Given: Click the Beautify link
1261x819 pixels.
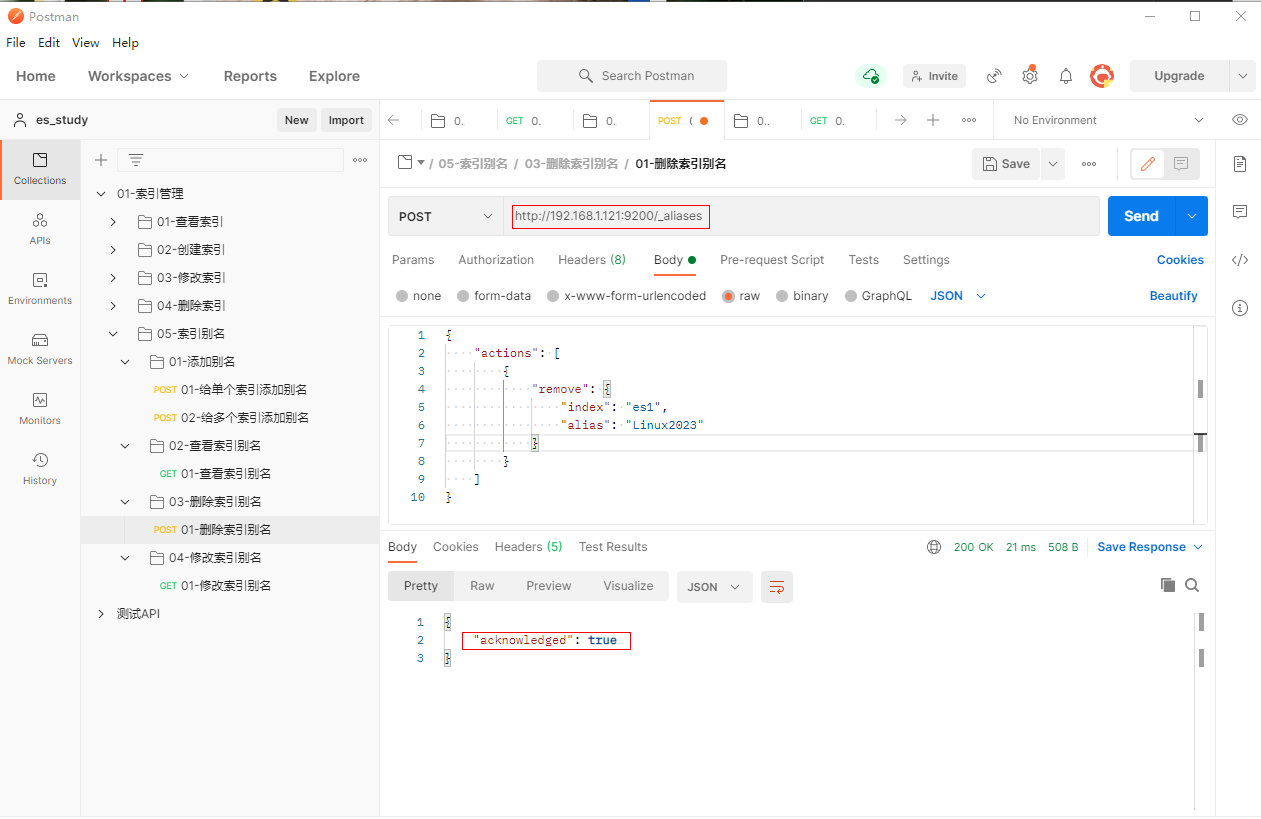Looking at the screenshot, I should (1173, 296).
